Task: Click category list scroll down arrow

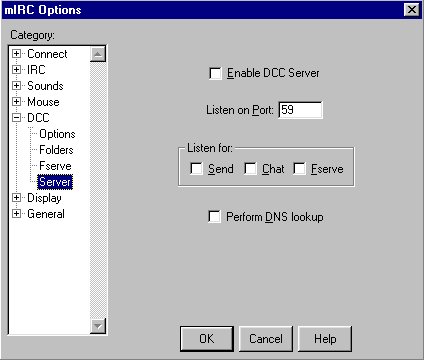Action: (98, 326)
